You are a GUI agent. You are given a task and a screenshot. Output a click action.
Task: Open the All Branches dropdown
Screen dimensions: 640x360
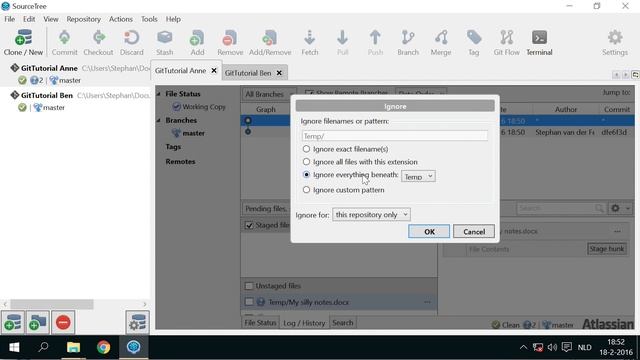click(x=269, y=94)
